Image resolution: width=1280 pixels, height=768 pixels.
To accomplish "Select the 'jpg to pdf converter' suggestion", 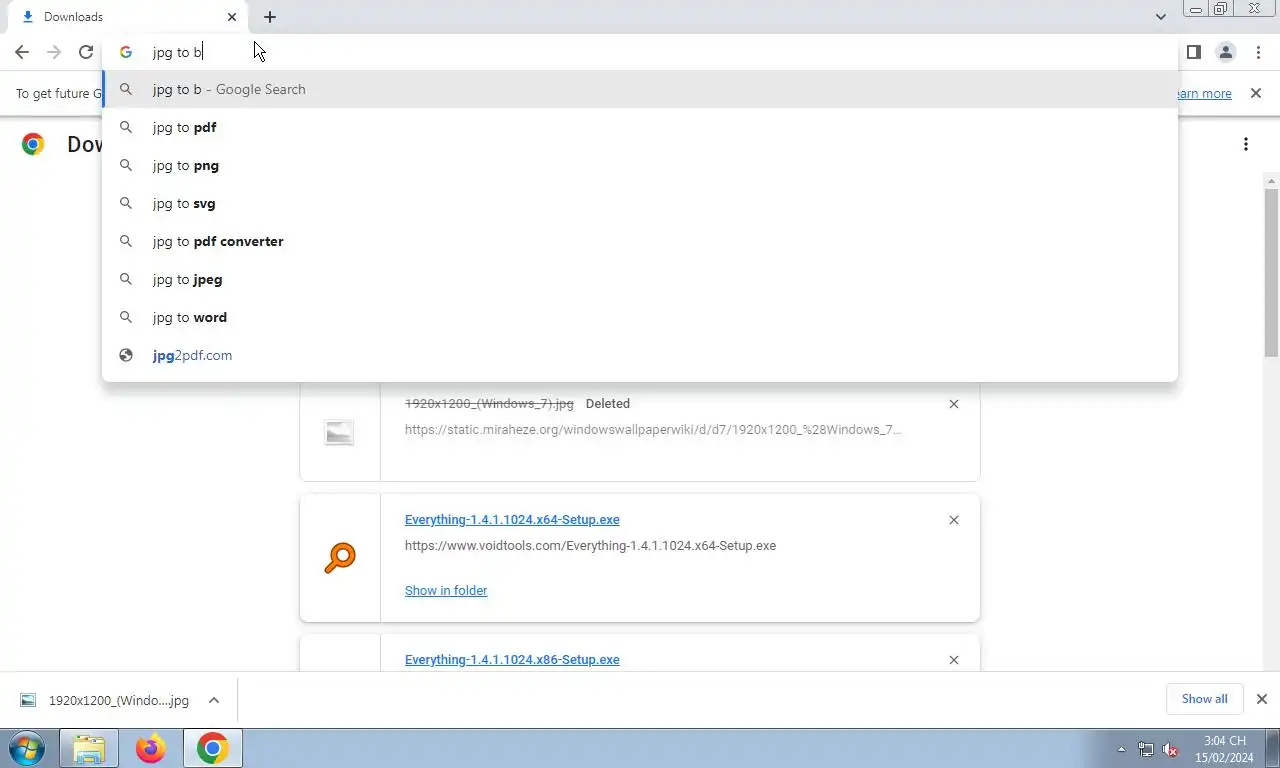I will pyautogui.click(x=640, y=241).
